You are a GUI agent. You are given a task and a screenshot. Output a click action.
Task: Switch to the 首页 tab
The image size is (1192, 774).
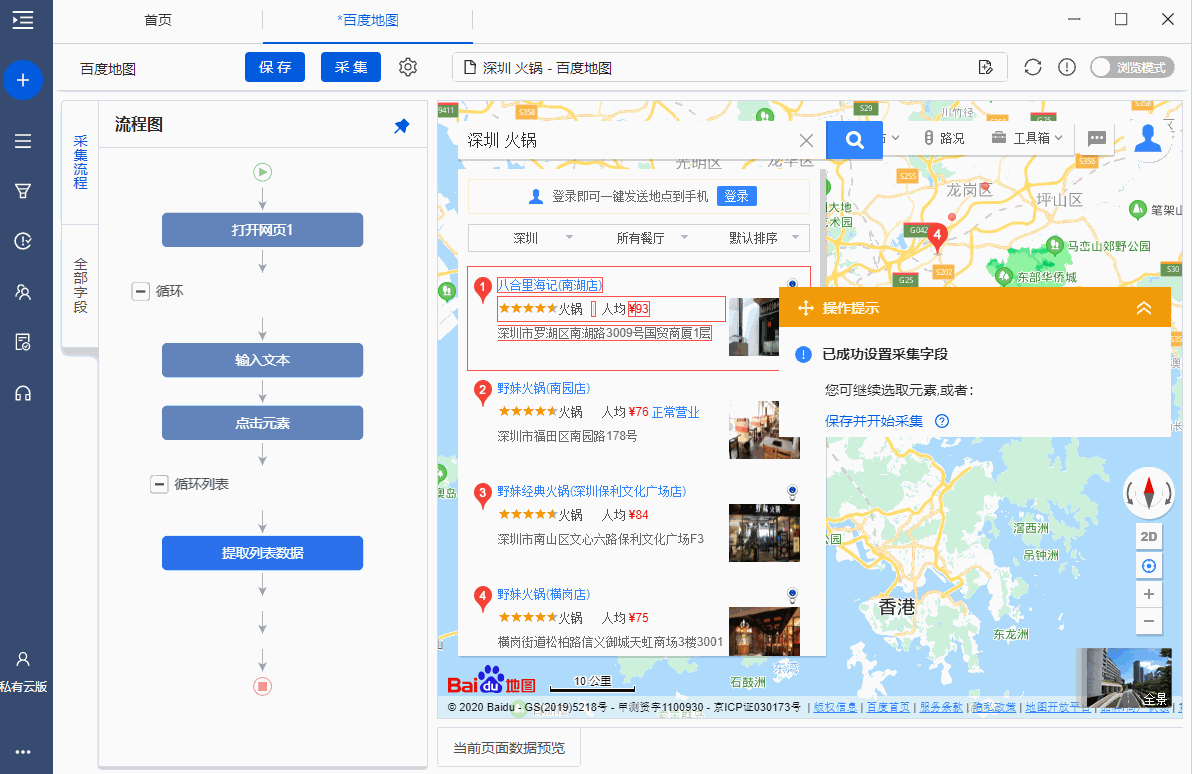pos(158,21)
